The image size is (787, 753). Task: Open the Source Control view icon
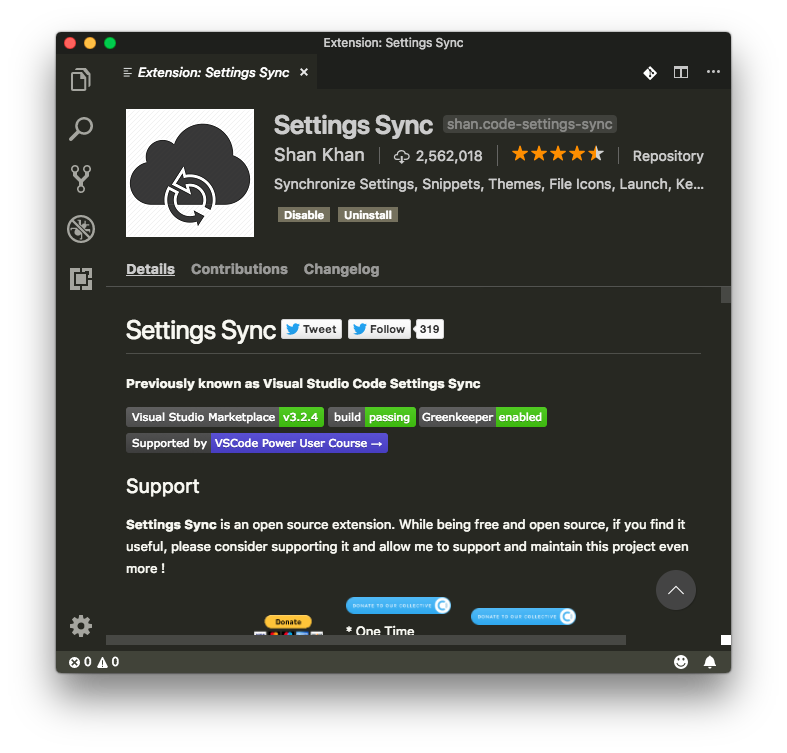coord(81,179)
